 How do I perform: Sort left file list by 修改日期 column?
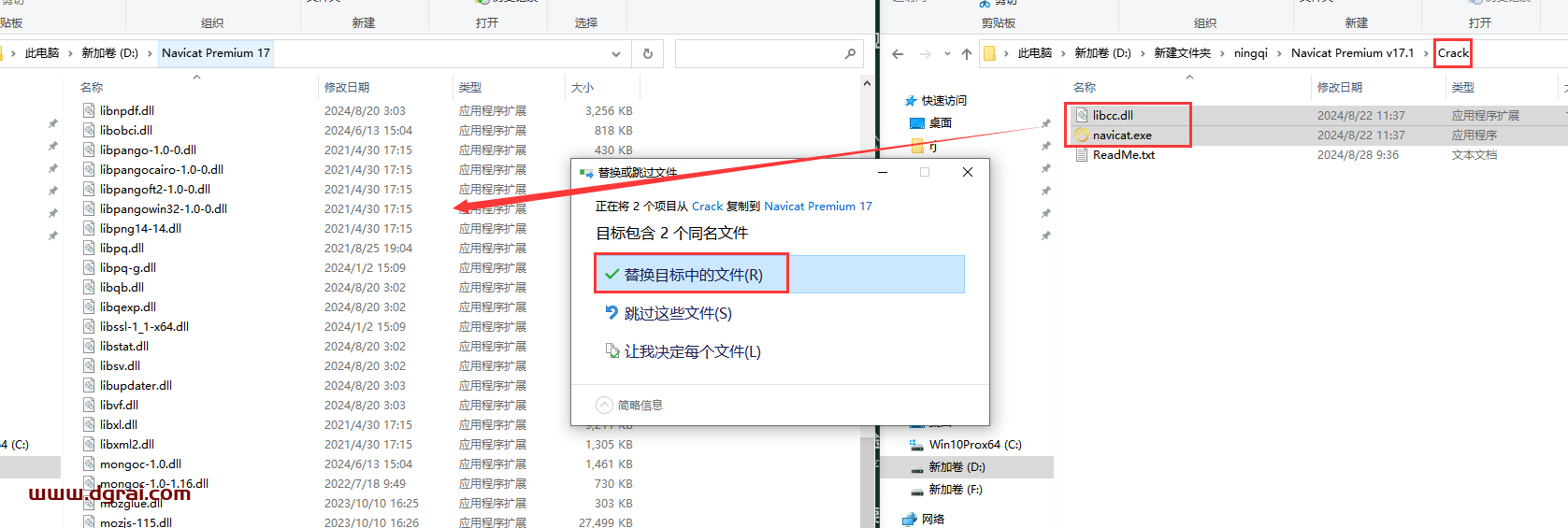pos(347,88)
